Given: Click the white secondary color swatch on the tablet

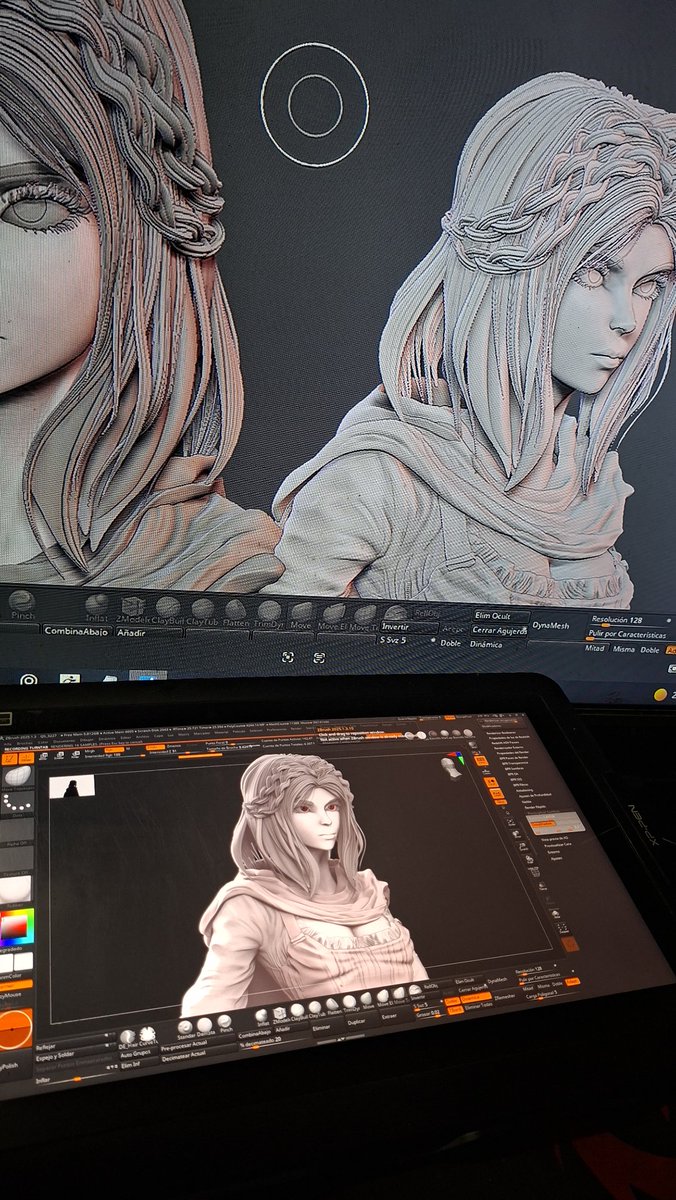Looking at the screenshot, I should [22, 959].
